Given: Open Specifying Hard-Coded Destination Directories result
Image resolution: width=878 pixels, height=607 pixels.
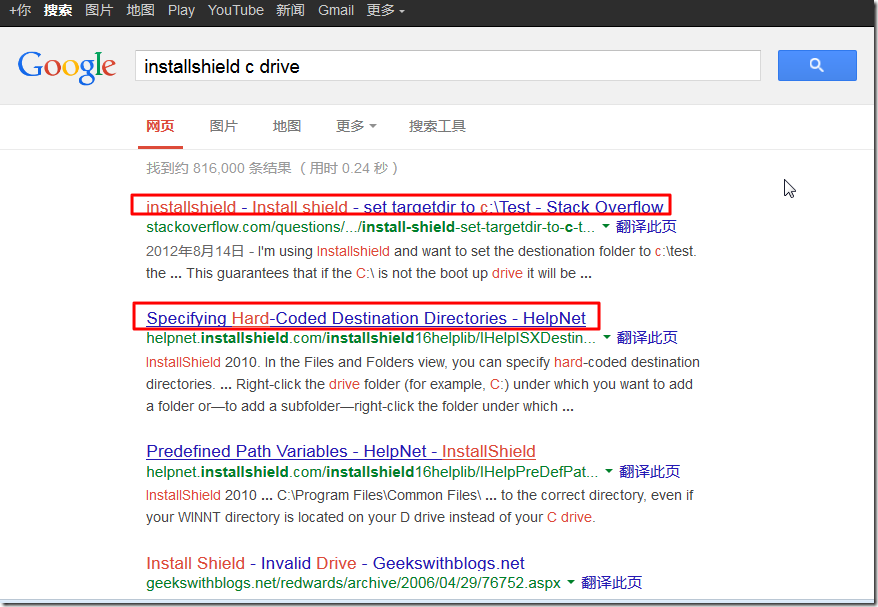Looking at the screenshot, I should (x=366, y=318).
